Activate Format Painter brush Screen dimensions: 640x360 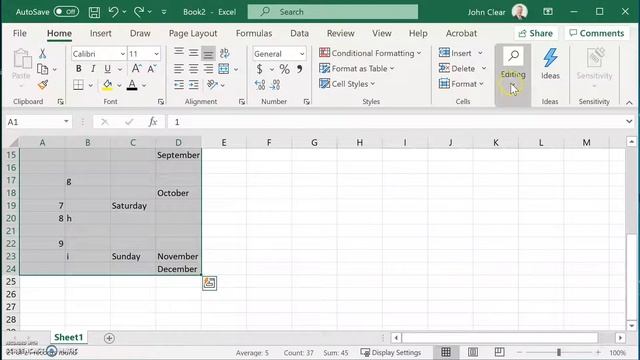pos(42,85)
